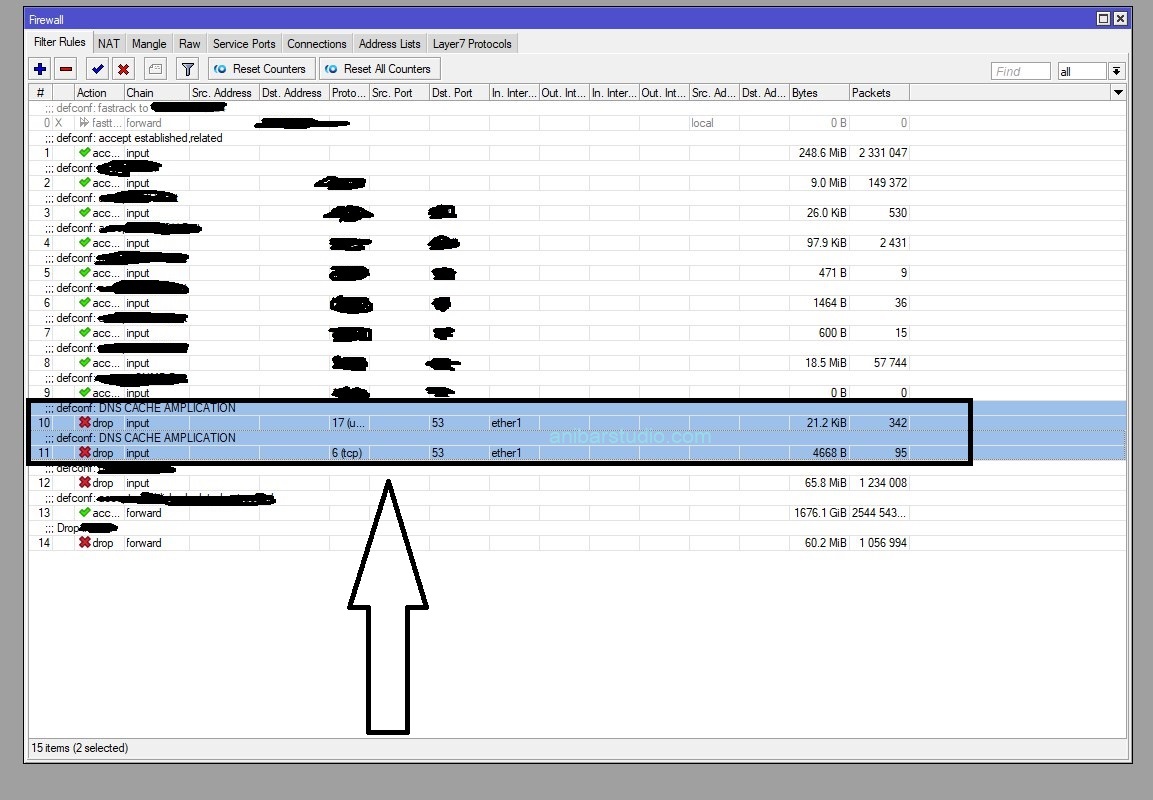Screen dimensions: 1153x800
Task: Disable selected rule using the red cross
Action: coord(124,69)
